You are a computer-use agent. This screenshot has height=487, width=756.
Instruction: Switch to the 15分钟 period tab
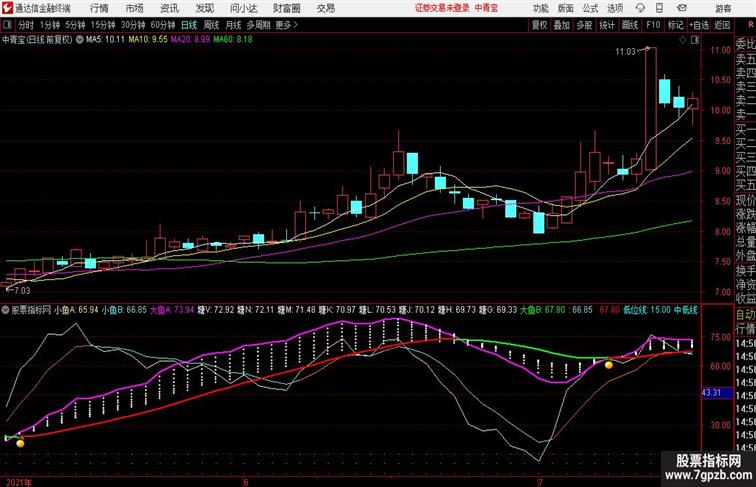[x=103, y=25]
